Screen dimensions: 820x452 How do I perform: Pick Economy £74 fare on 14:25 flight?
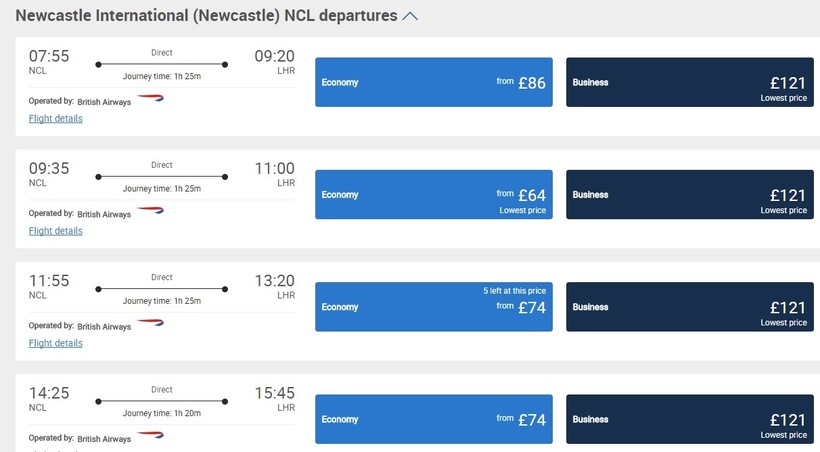(434, 419)
